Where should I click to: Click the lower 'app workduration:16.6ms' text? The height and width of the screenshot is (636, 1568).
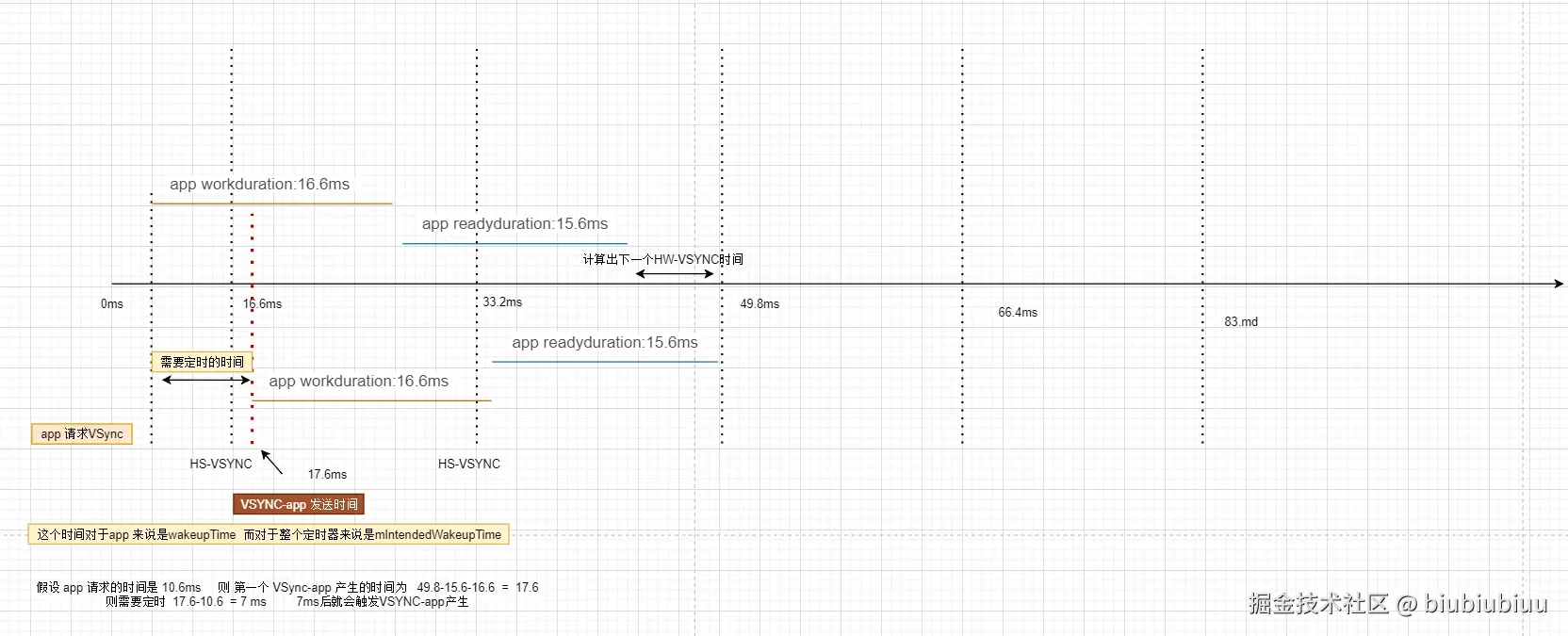[359, 381]
